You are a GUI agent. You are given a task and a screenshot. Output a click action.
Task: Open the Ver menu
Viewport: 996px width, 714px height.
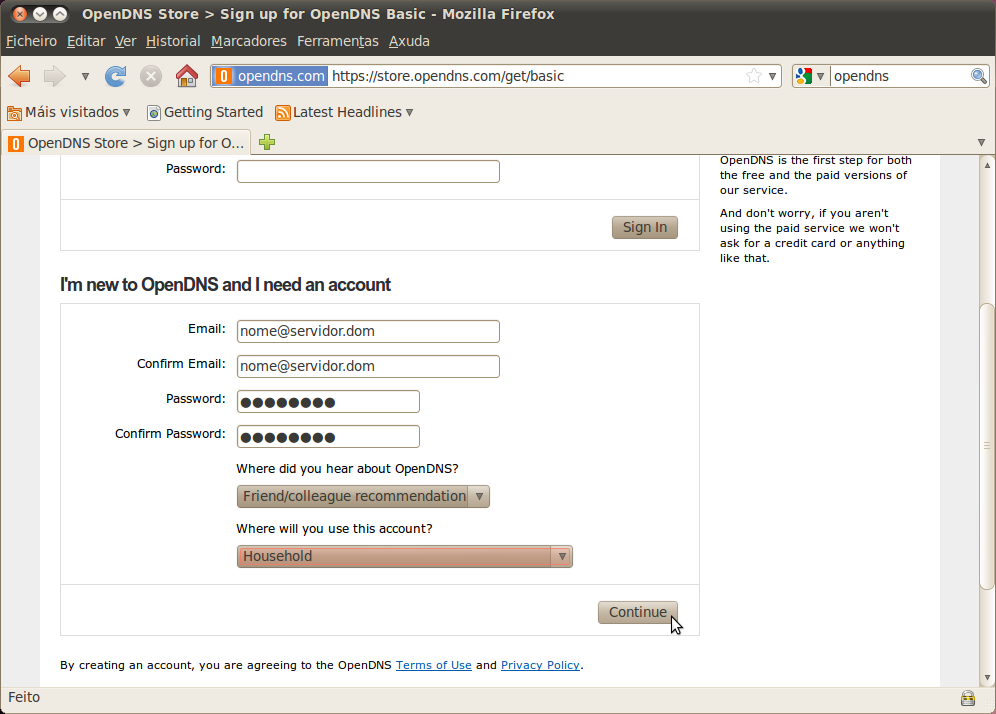point(125,41)
